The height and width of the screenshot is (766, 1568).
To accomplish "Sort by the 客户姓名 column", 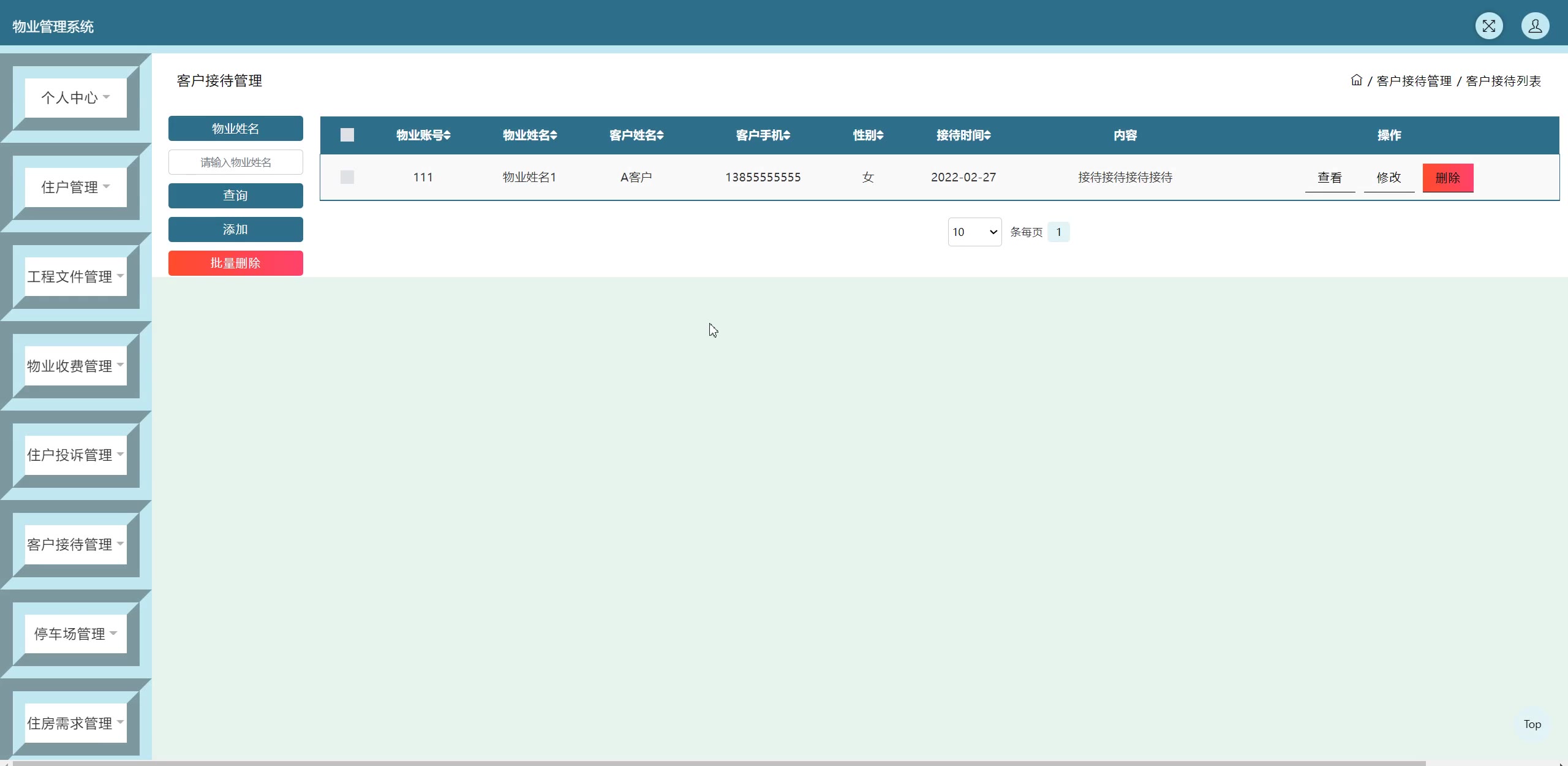I will click(x=660, y=135).
